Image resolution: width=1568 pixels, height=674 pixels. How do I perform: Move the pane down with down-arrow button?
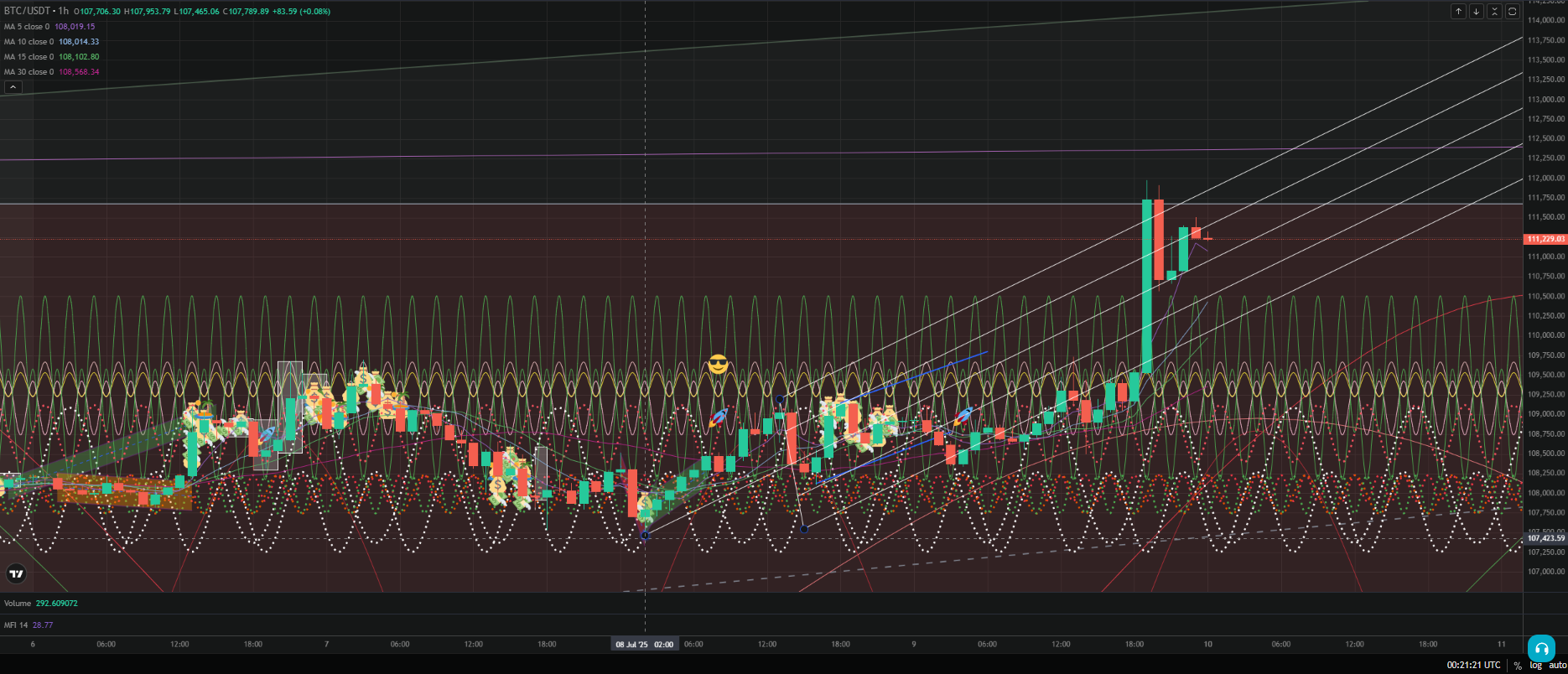[x=1477, y=12]
